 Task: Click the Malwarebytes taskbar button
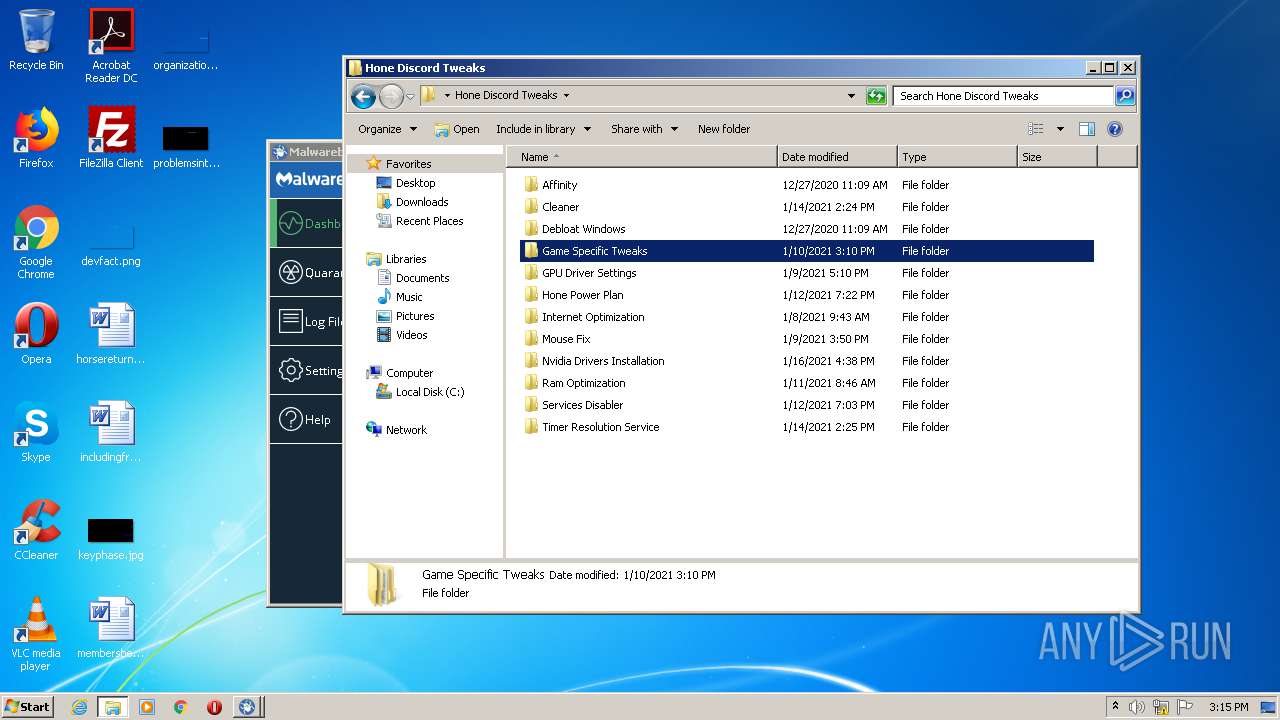click(247, 707)
